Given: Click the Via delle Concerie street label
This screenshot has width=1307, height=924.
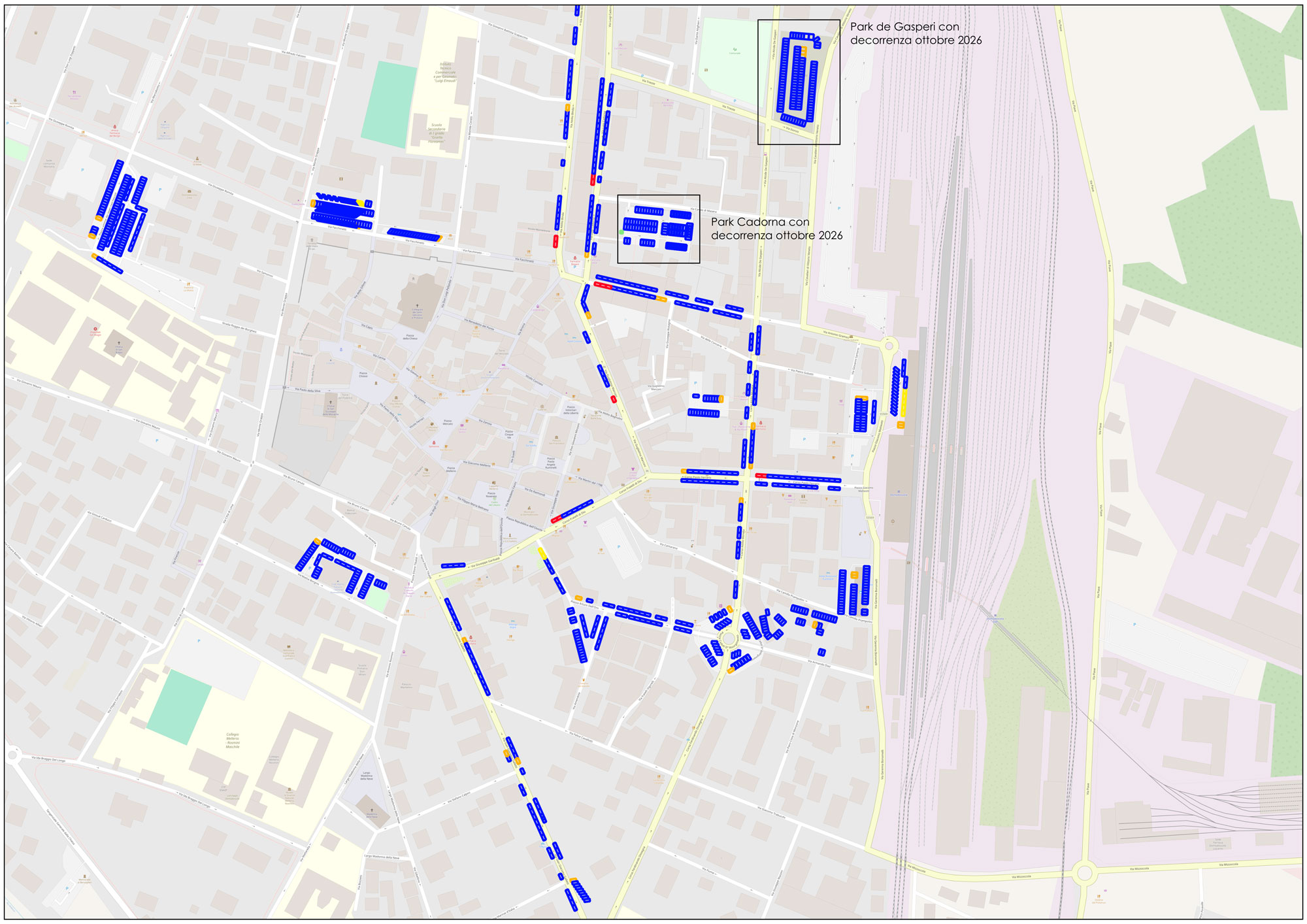Looking at the screenshot, I should 711,341.
